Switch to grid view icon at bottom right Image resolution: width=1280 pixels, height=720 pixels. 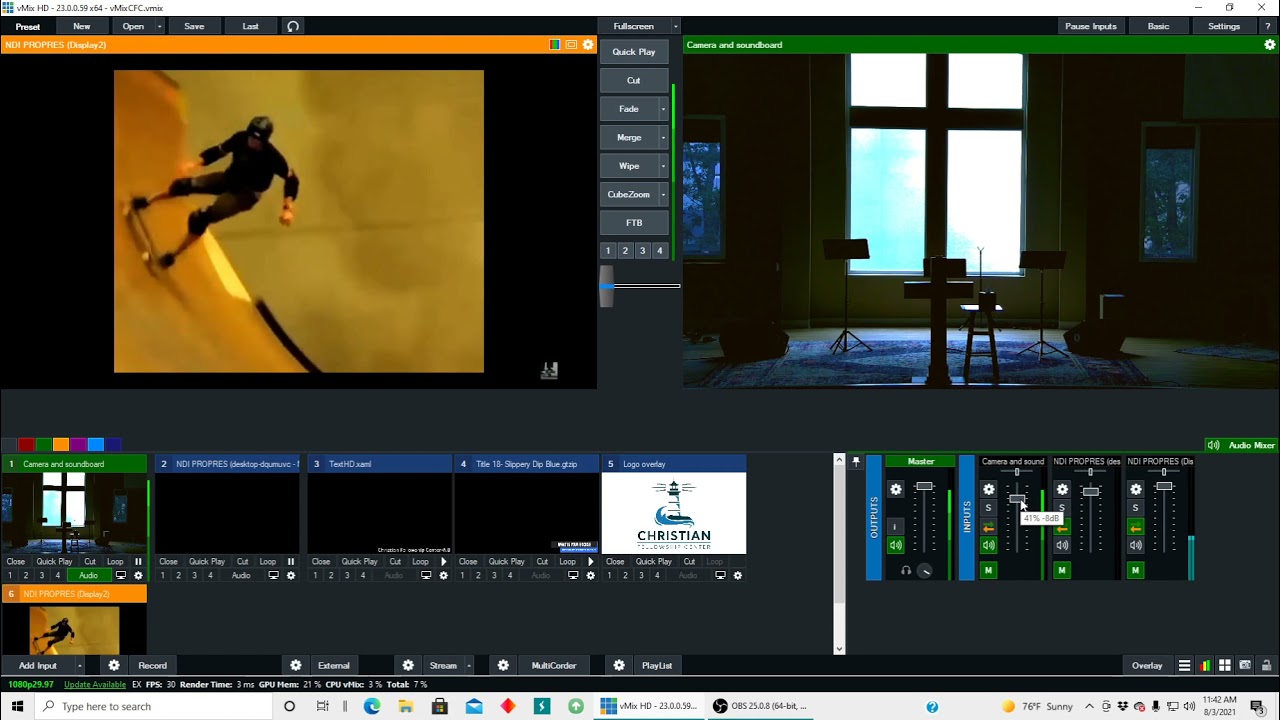pos(1224,666)
